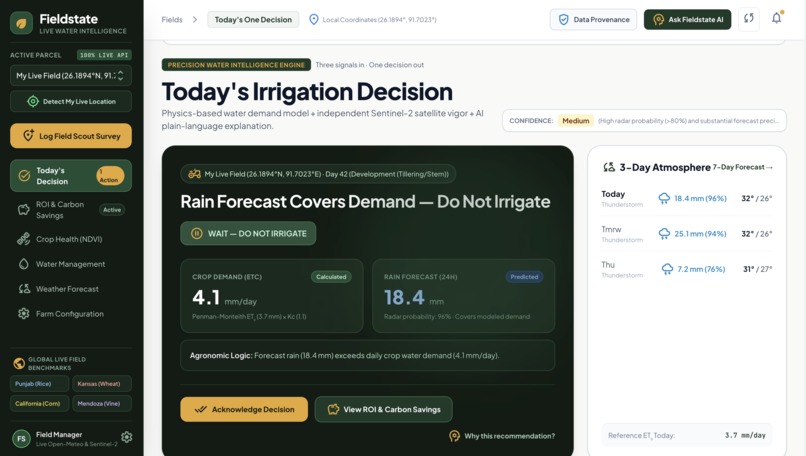Image resolution: width=806 pixels, height=456 pixels.
Task: Open notifications bell
Action: [777, 19]
